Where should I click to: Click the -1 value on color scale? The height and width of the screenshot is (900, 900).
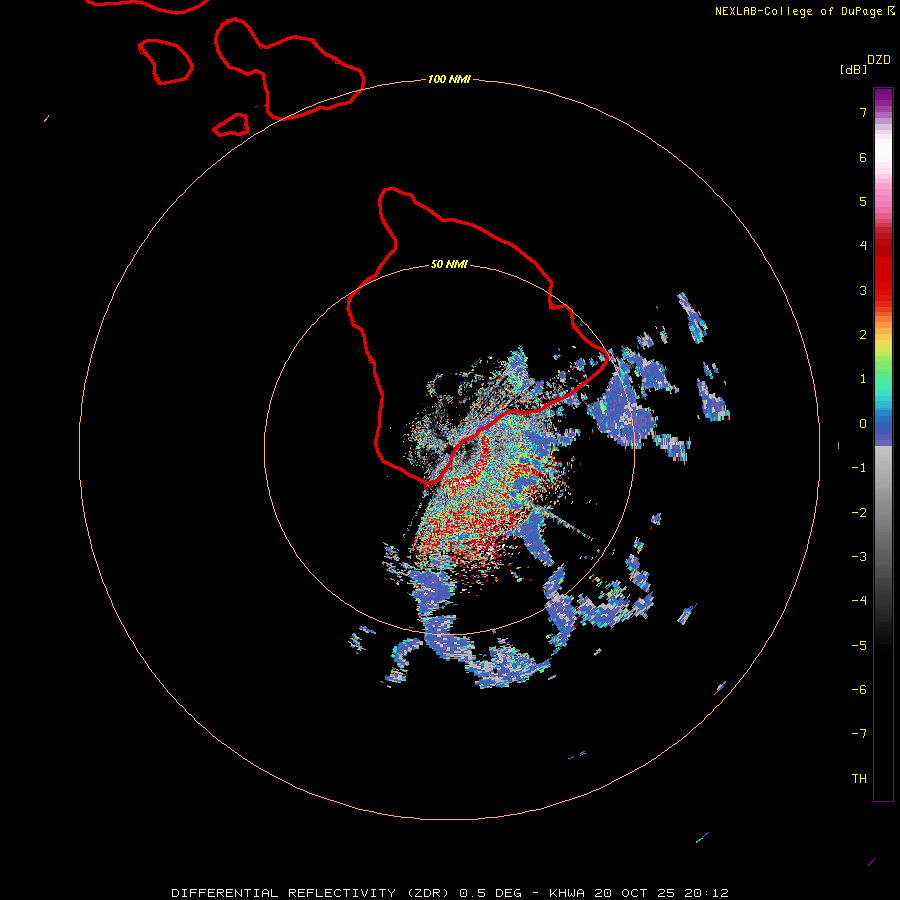pos(859,468)
